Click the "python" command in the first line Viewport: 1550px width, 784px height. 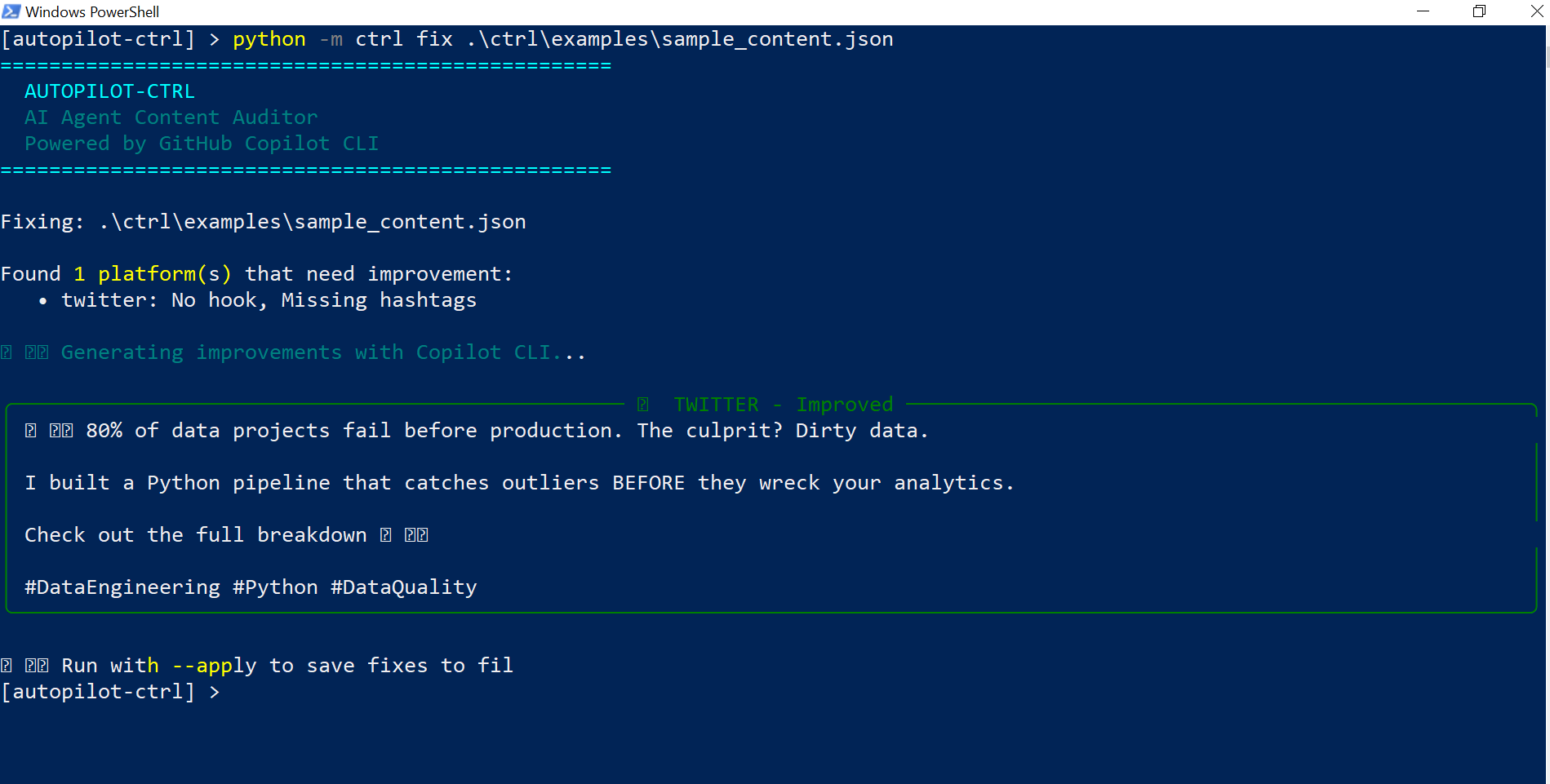(269, 39)
